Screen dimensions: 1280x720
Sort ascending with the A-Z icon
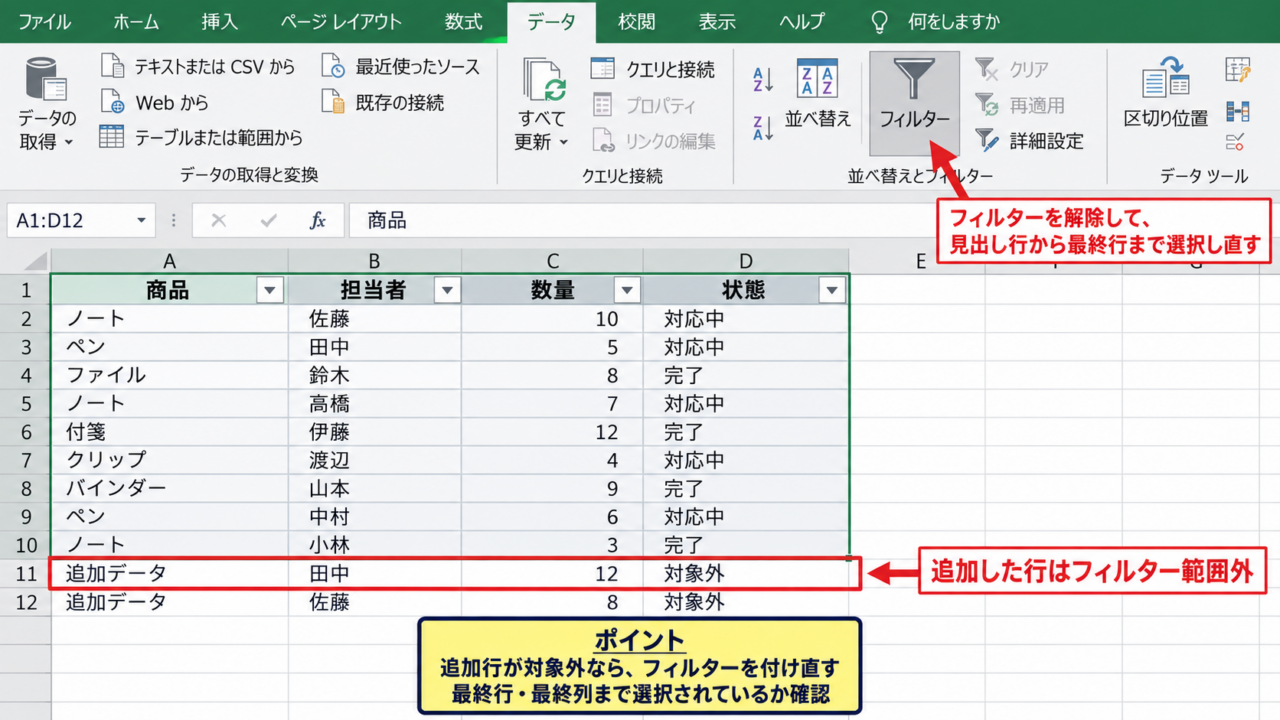coord(764,79)
